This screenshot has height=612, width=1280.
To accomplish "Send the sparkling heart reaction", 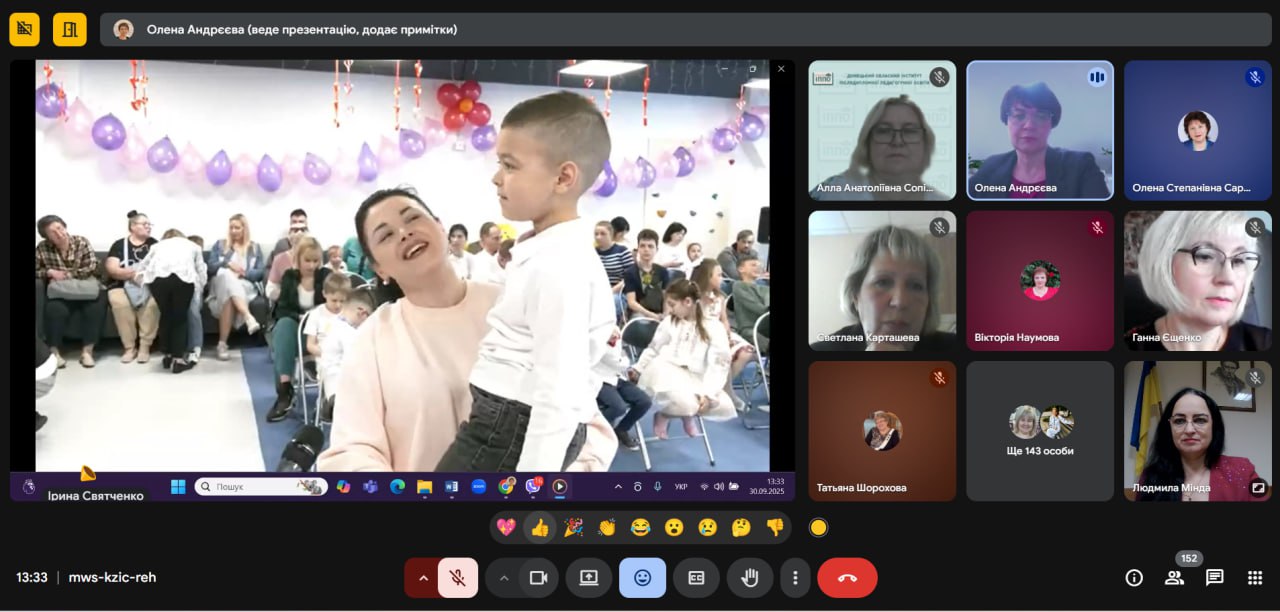I will pos(506,527).
